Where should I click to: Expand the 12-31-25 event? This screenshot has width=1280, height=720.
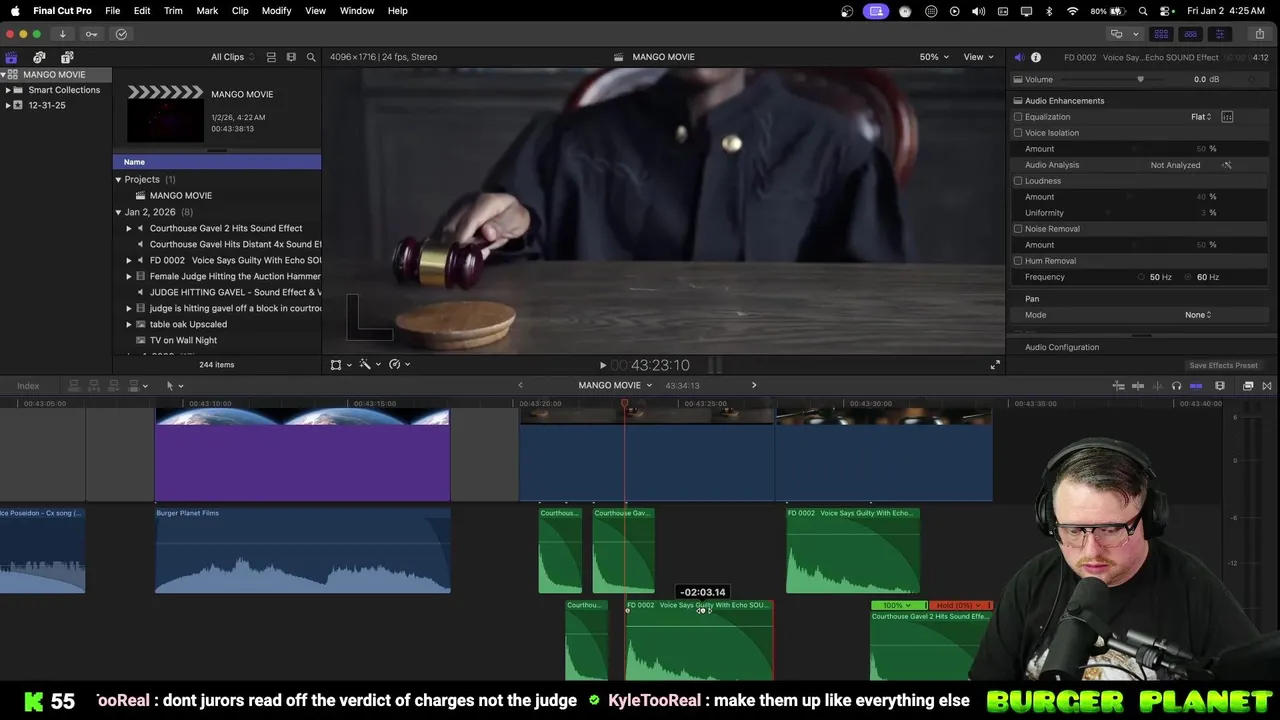(8, 105)
